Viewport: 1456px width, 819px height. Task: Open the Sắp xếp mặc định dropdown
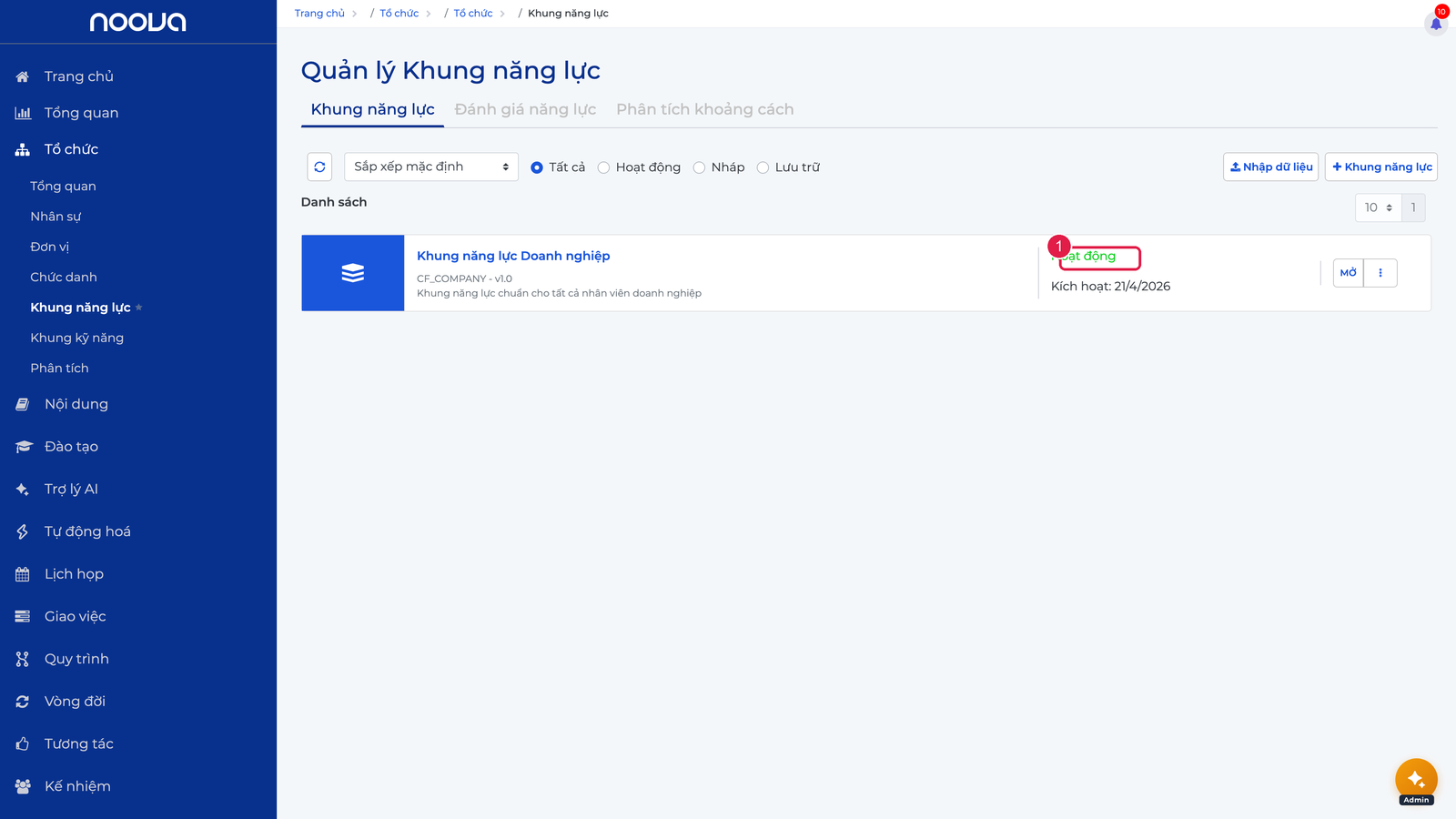click(x=431, y=167)
